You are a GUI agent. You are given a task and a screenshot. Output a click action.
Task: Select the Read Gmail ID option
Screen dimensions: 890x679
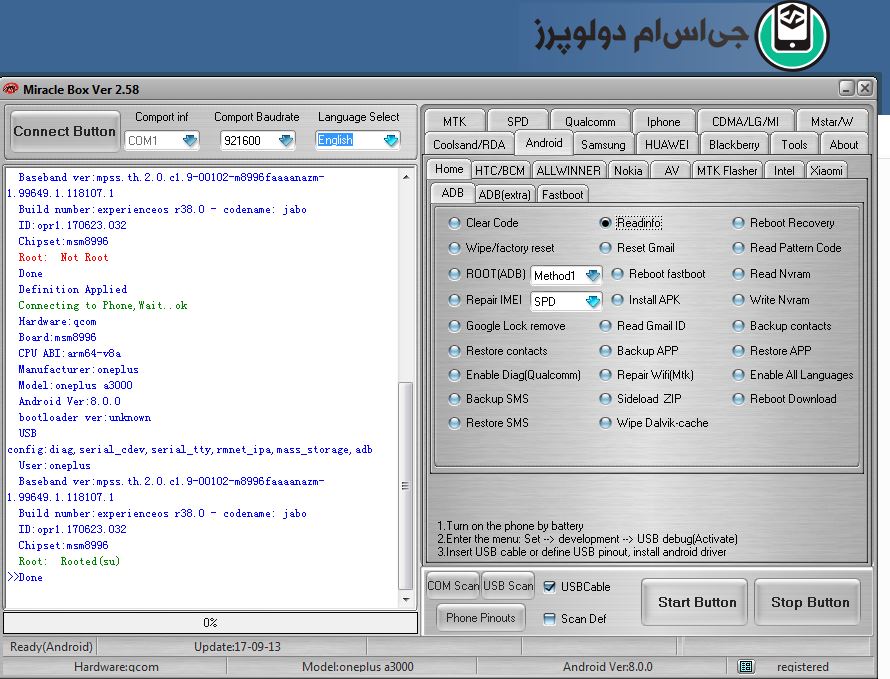[x=605, y=326]
